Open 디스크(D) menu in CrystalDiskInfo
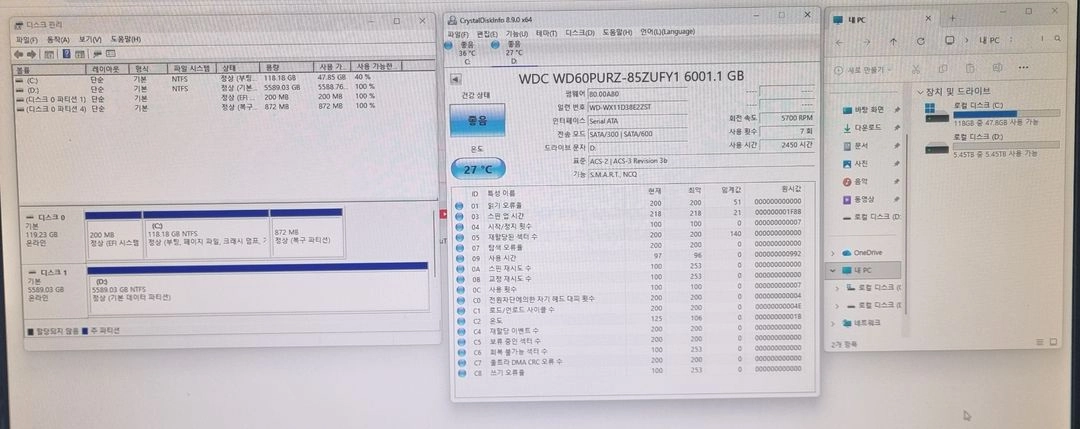The height and width of the screenshot is (429, 1080). [x=580, y=32]
